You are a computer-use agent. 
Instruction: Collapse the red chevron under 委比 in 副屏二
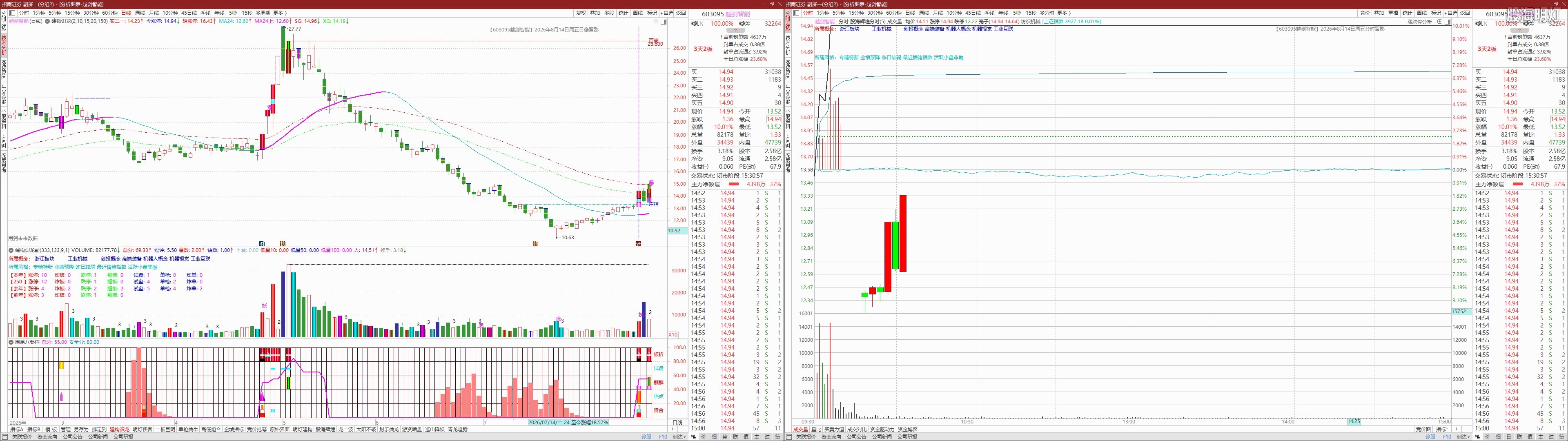click(735, 30)
